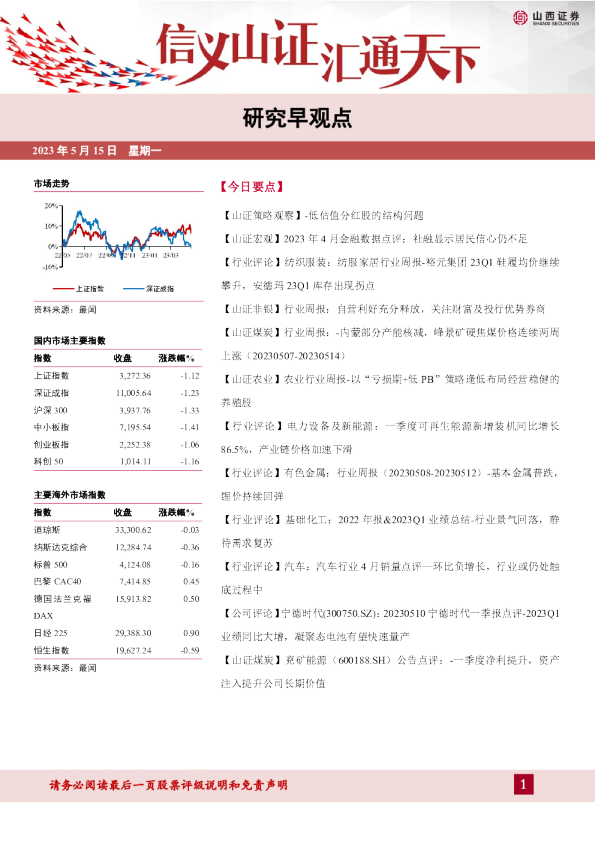Screen dimensions: 595x842
Task: Select the 科创50 row in index table
Action: (x=117, y=461)
